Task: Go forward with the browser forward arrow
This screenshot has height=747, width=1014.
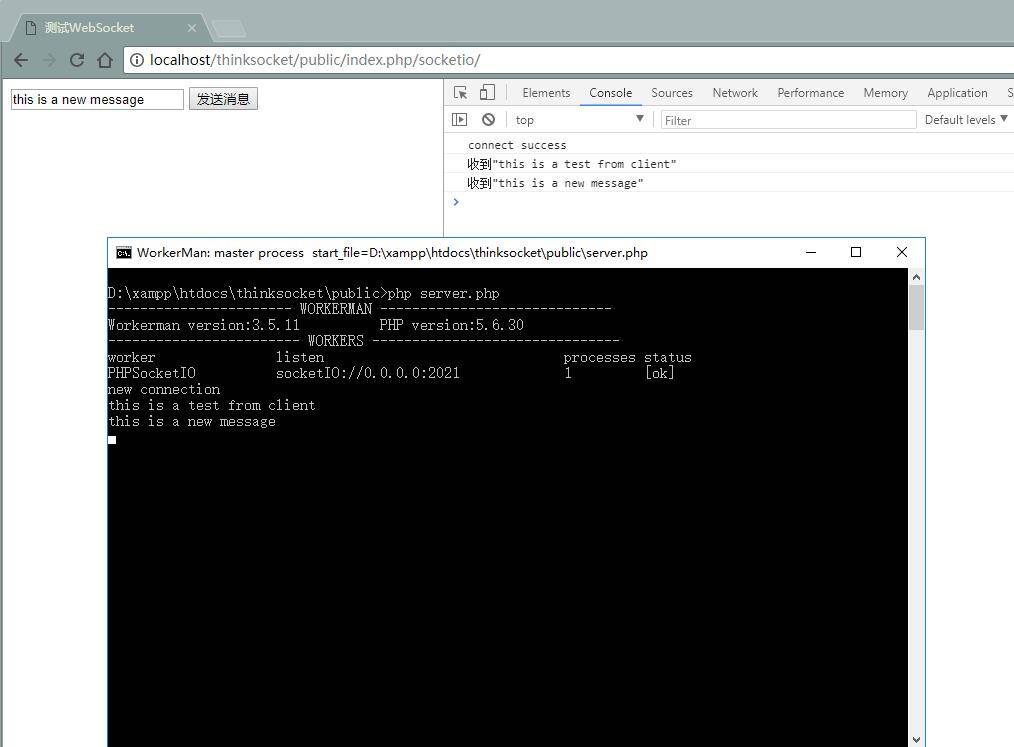Action: tap(49, 60)
